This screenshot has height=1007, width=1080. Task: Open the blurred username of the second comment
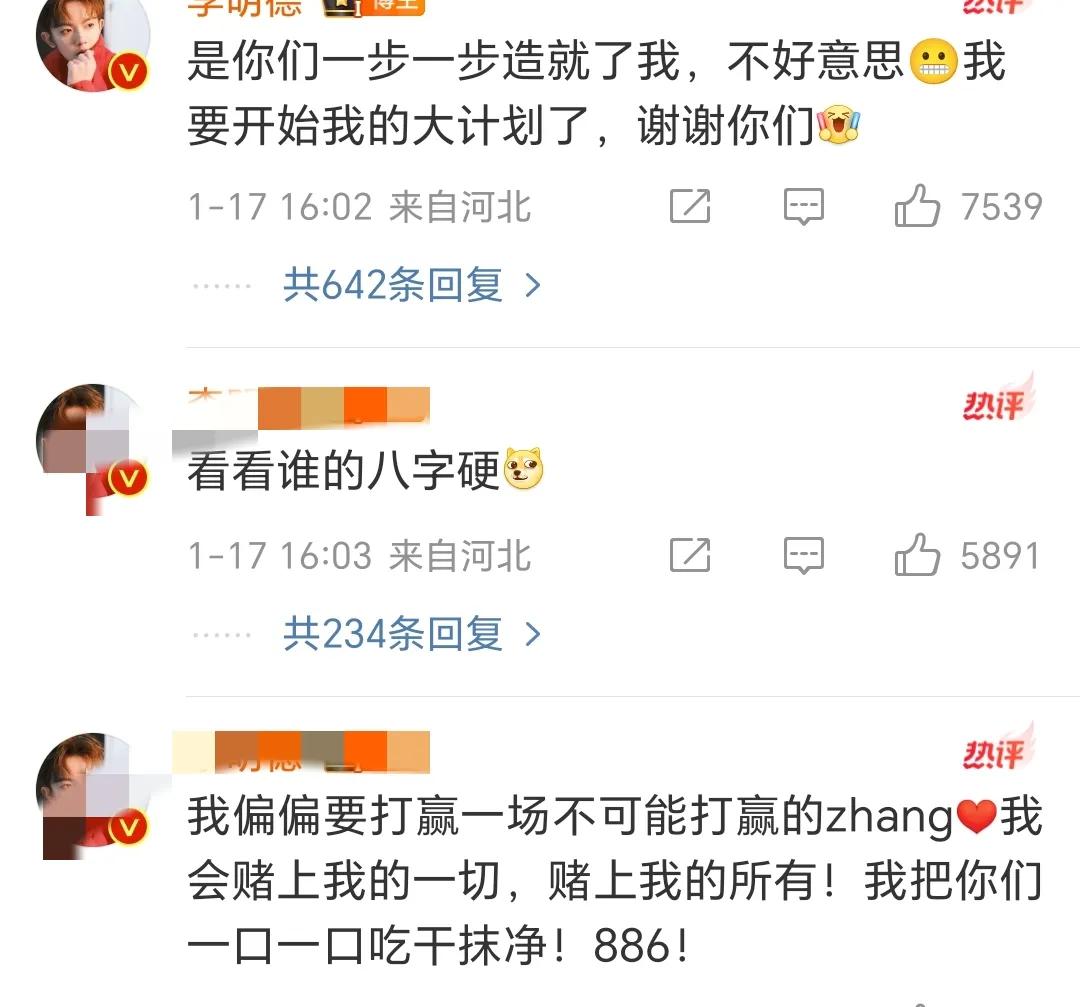pyautogui.click(x=309, y=406)
